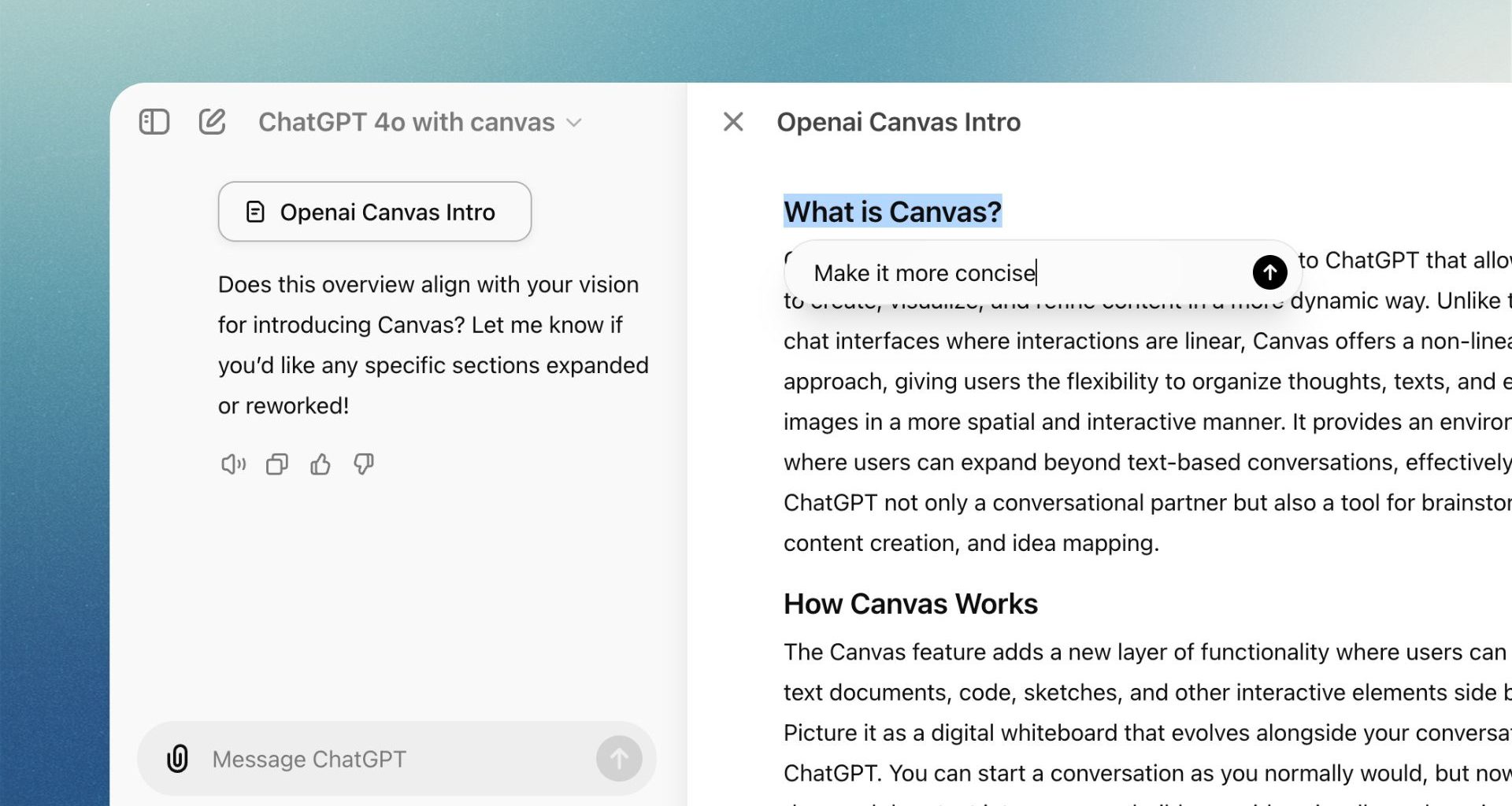Toggle the sidebar panel icon
1512x806 pixels.
154,122
